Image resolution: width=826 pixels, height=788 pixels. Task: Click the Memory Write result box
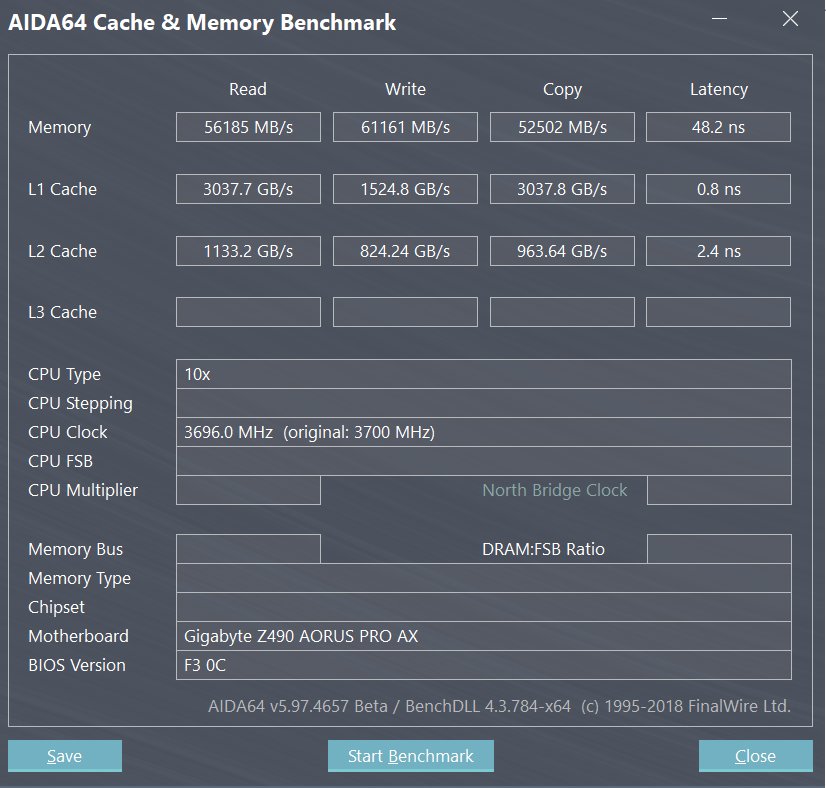tap(404, 128)
